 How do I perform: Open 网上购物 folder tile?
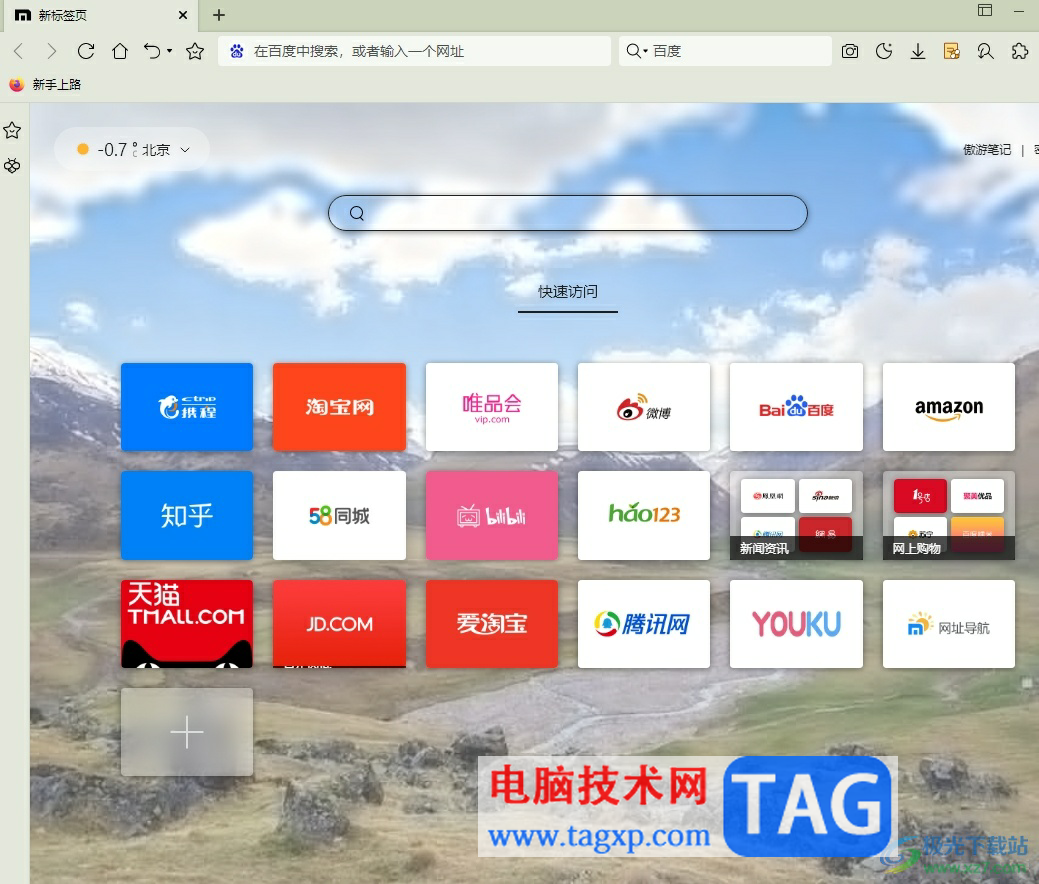(949, 516)
